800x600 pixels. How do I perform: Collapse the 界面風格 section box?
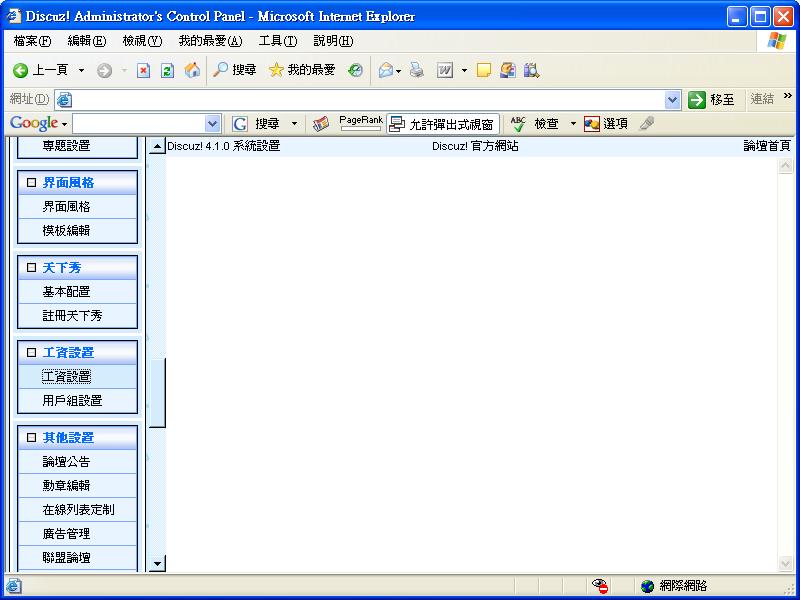point(32,183)
